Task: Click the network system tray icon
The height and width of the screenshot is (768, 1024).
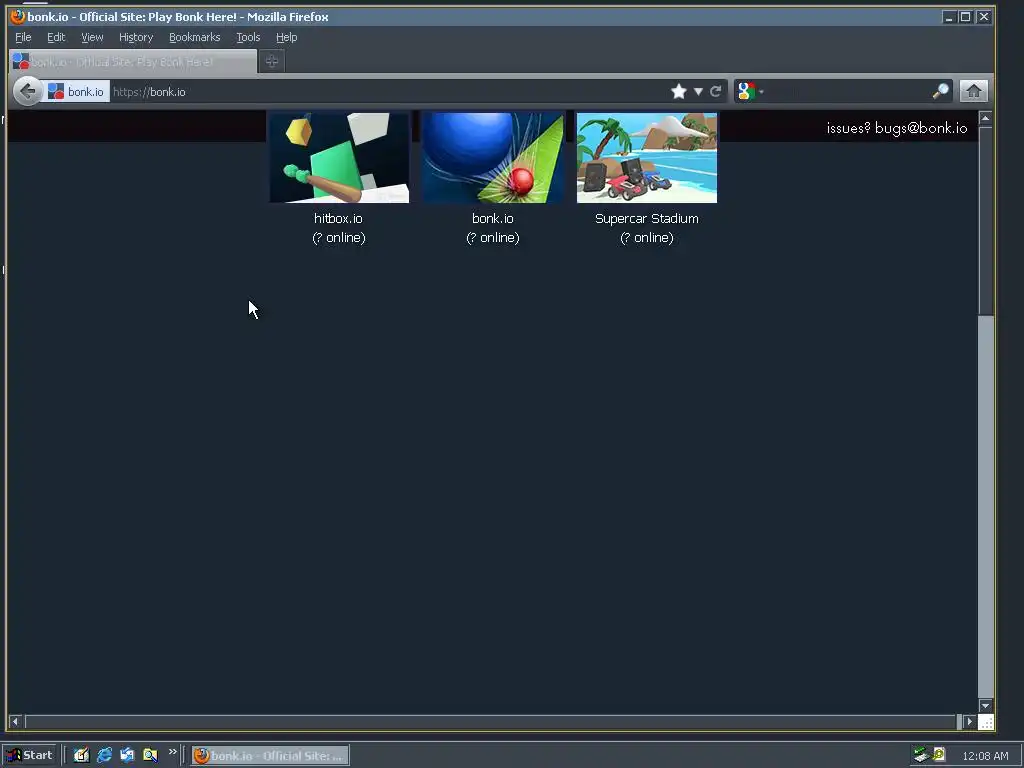Action: click(921, 755)
